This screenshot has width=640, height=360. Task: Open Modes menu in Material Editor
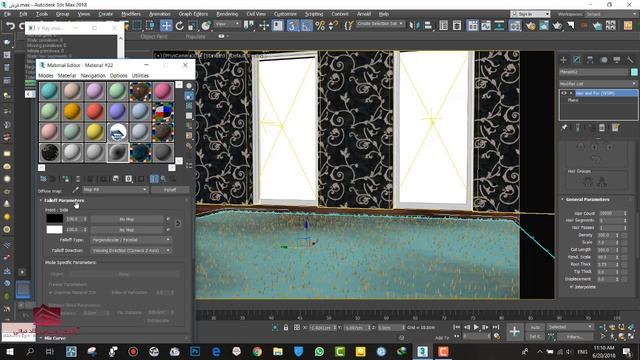click(46, 76)
